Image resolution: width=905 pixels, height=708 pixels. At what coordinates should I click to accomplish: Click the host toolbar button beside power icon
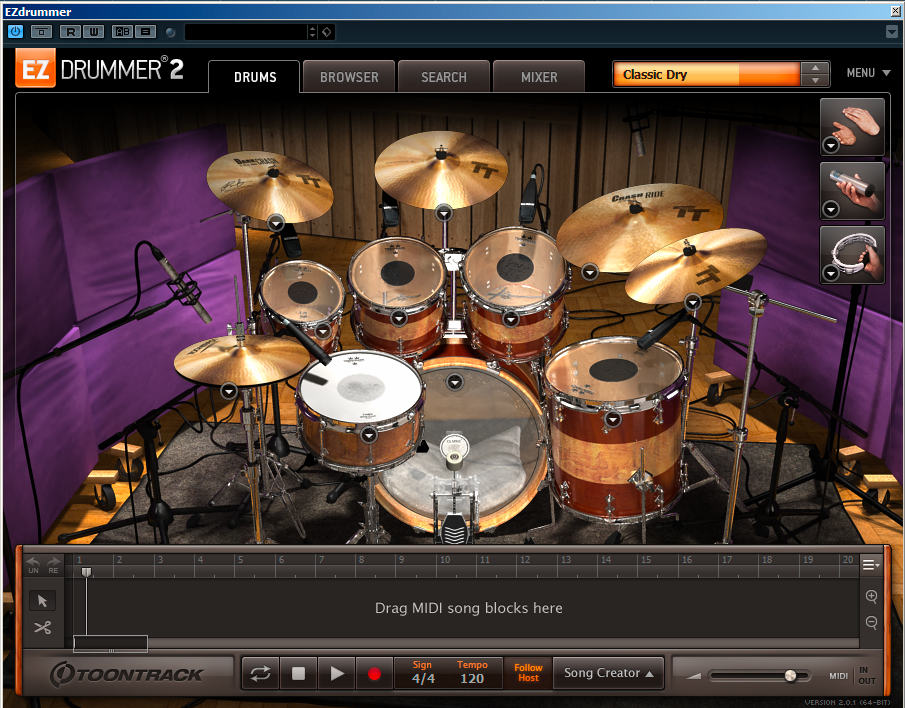pyautogui.click(x=41, y=32)
